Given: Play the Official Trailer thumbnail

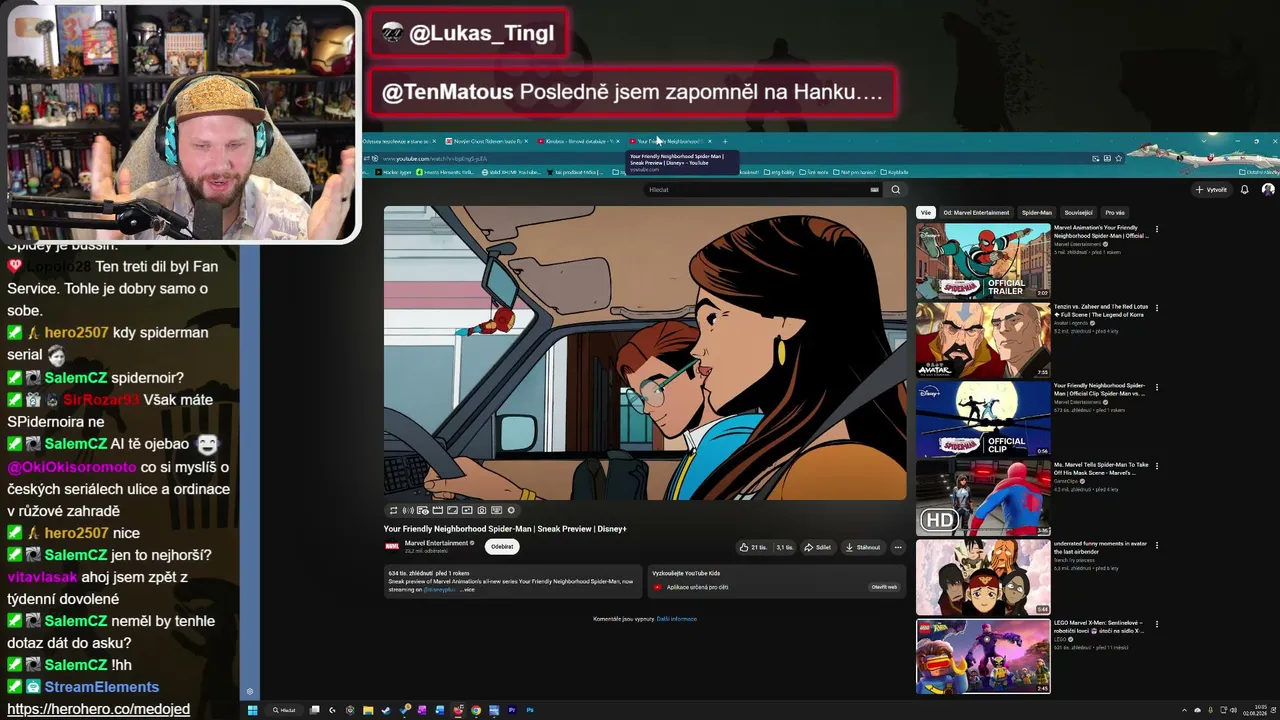Looking at the screenshot, I should (983, 261).
